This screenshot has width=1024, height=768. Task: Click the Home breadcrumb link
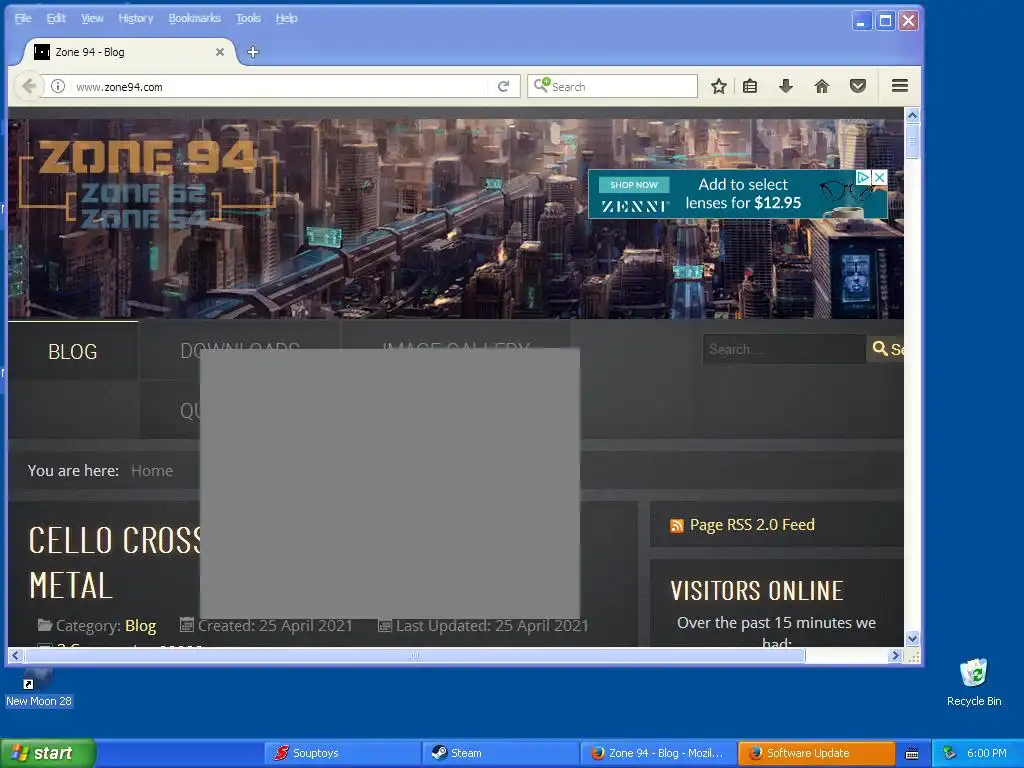point(152,471)
